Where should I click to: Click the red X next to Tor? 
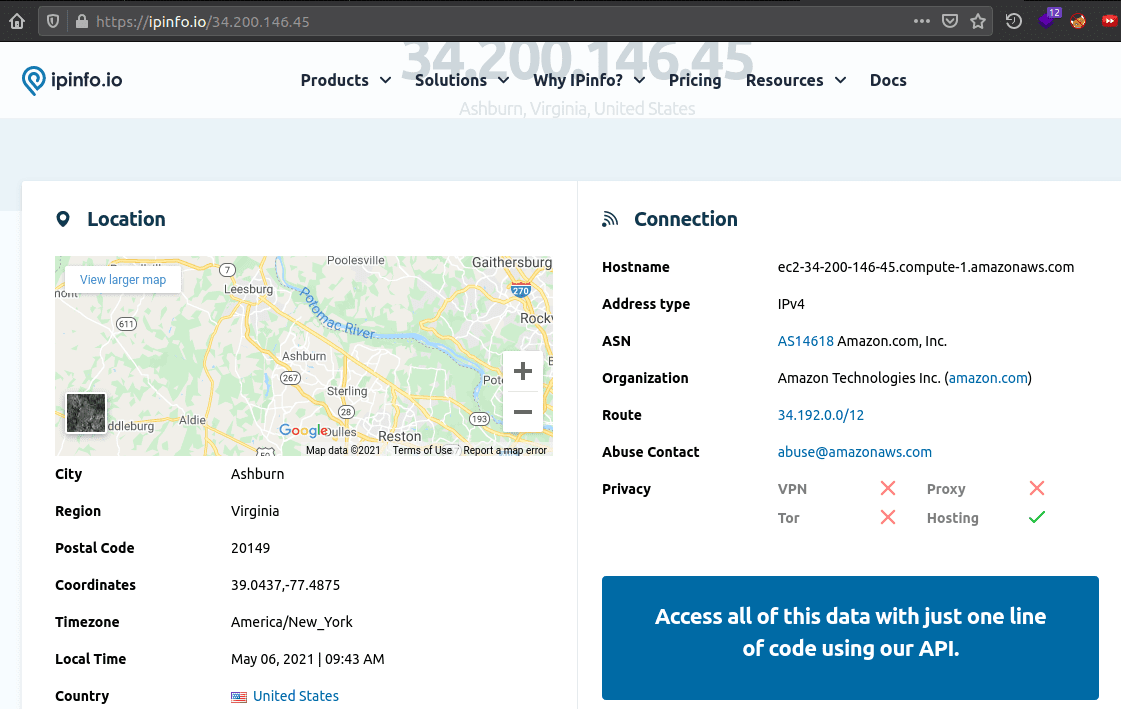[x=888, y=517]
